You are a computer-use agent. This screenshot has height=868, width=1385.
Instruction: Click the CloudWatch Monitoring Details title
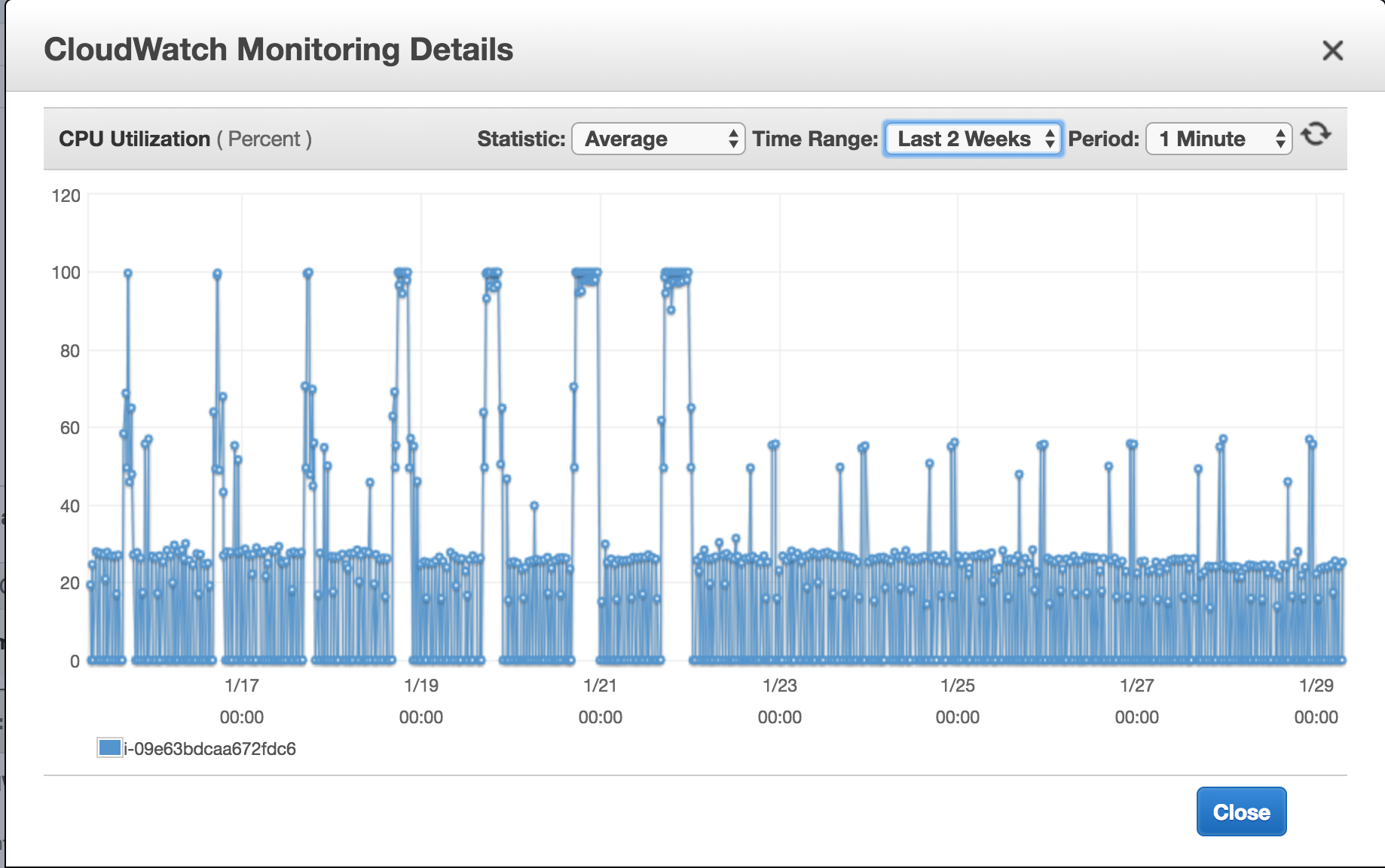coord(278,50)
